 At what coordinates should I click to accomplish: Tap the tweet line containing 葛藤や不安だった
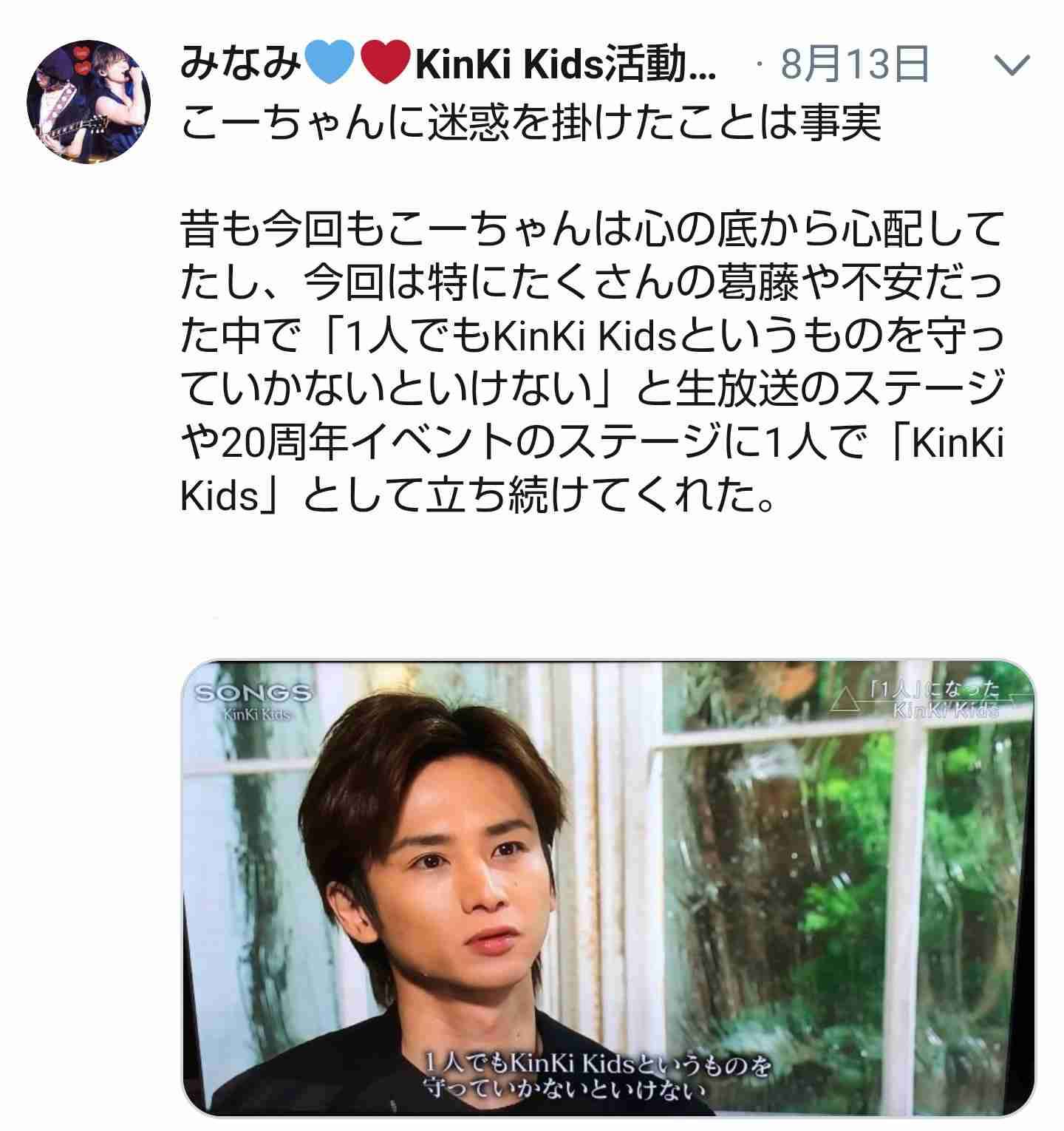pos(592,284)
